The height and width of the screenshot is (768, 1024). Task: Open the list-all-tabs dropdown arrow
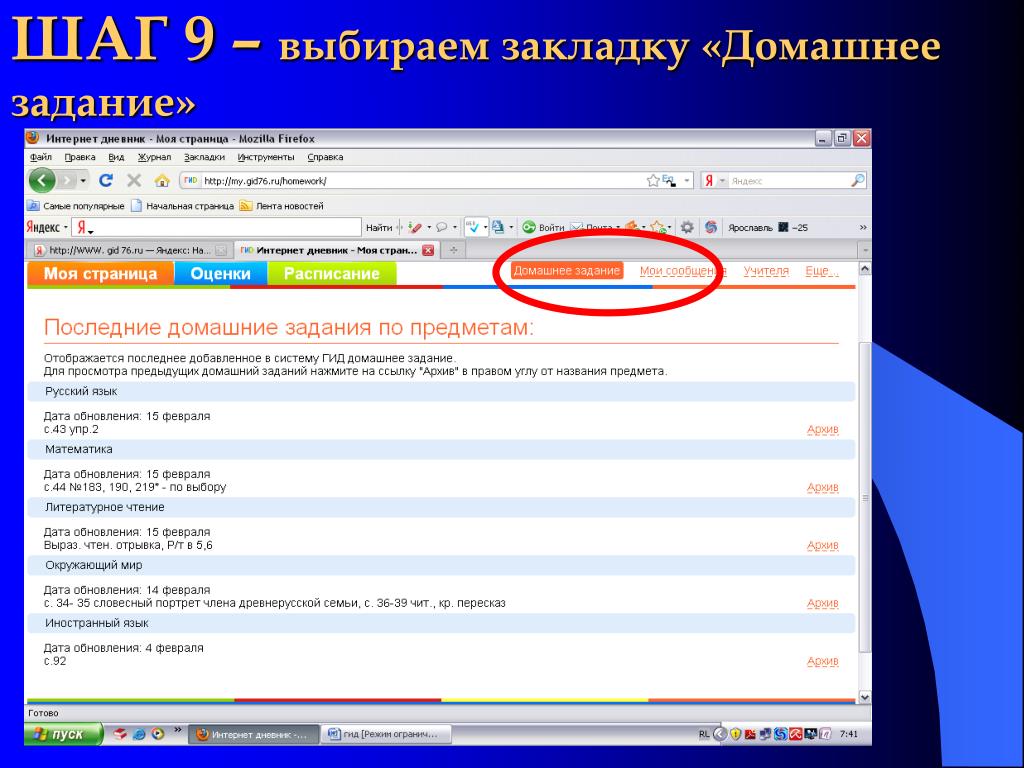(865, 250)
